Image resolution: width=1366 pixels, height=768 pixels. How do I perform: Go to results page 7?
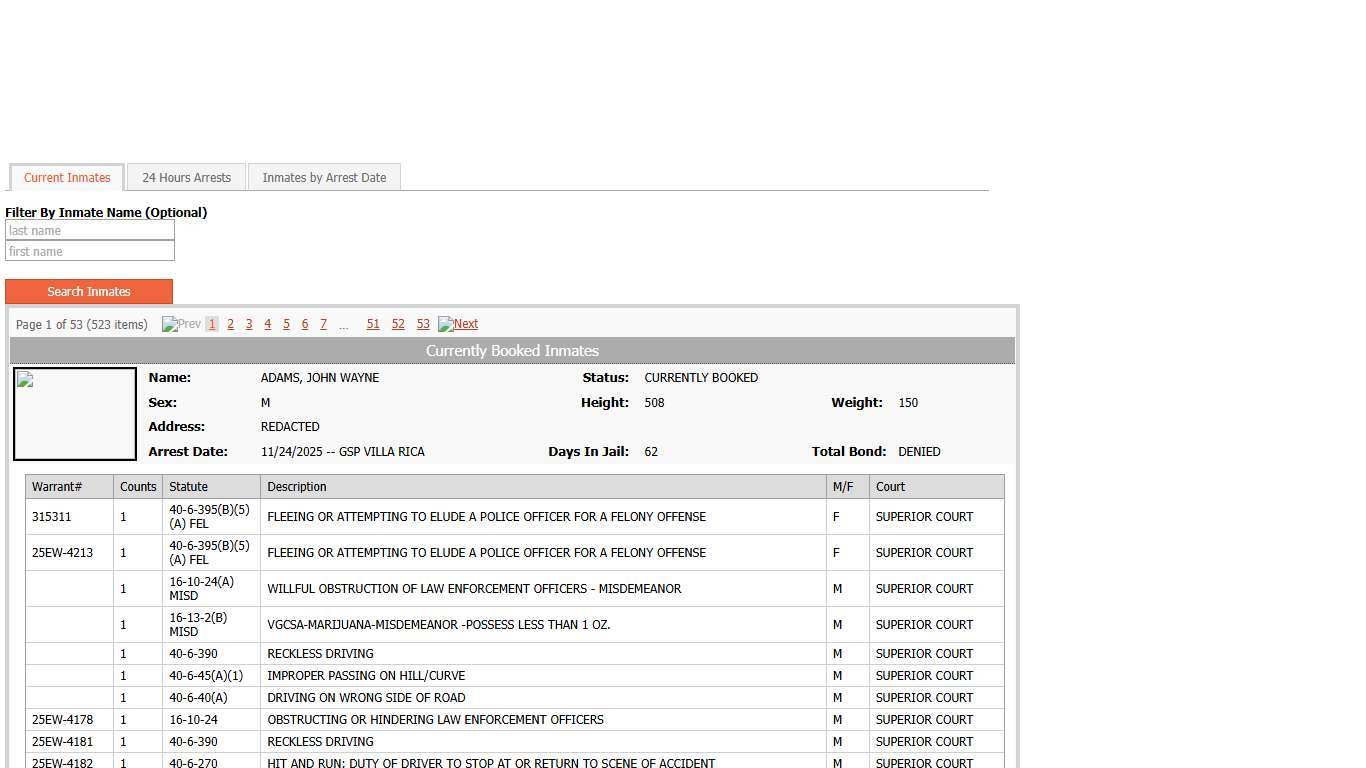(323, 324)
